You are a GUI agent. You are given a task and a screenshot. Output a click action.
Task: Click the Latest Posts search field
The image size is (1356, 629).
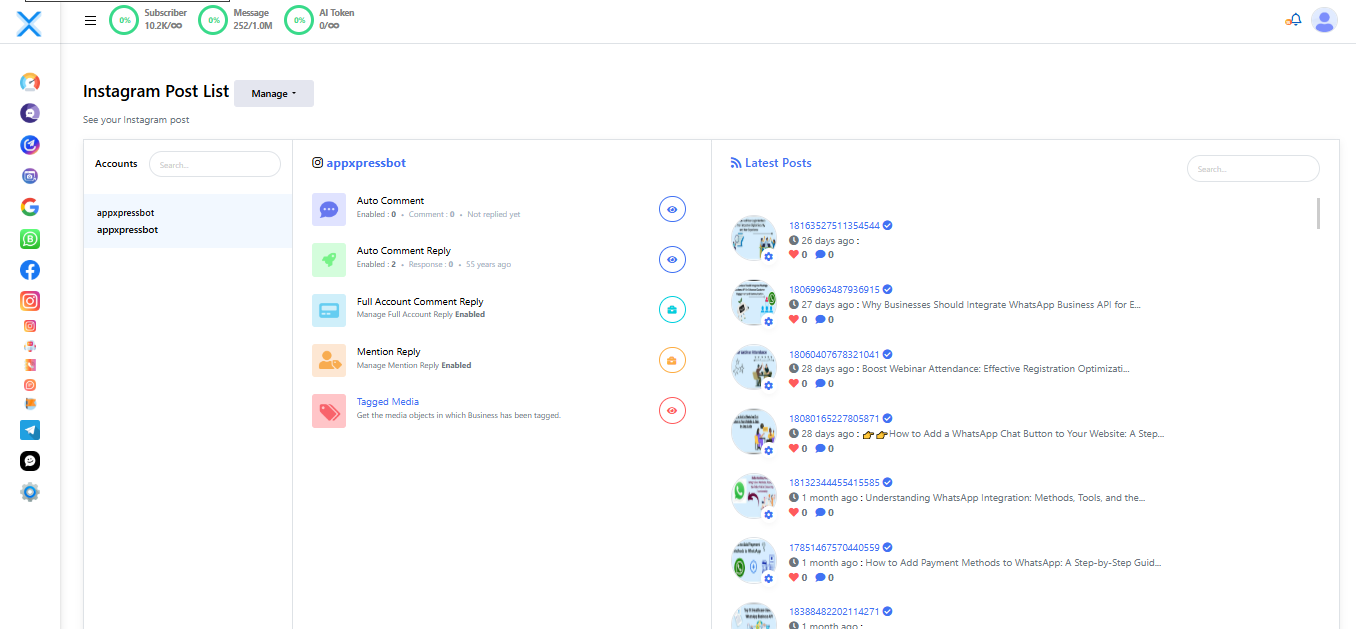(x=1252, y=169)
